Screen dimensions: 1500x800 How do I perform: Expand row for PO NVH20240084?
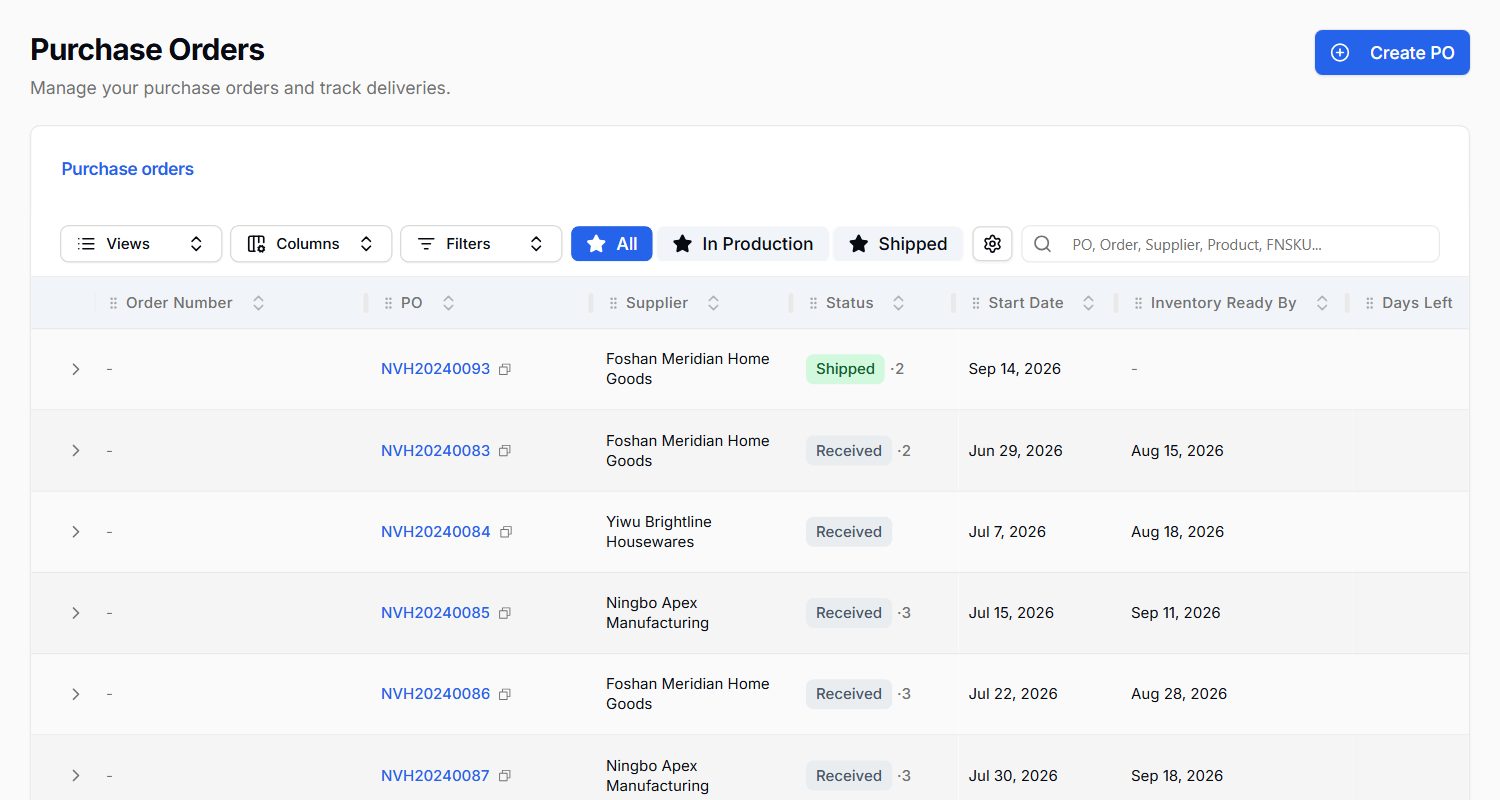[x=75, y=532]
